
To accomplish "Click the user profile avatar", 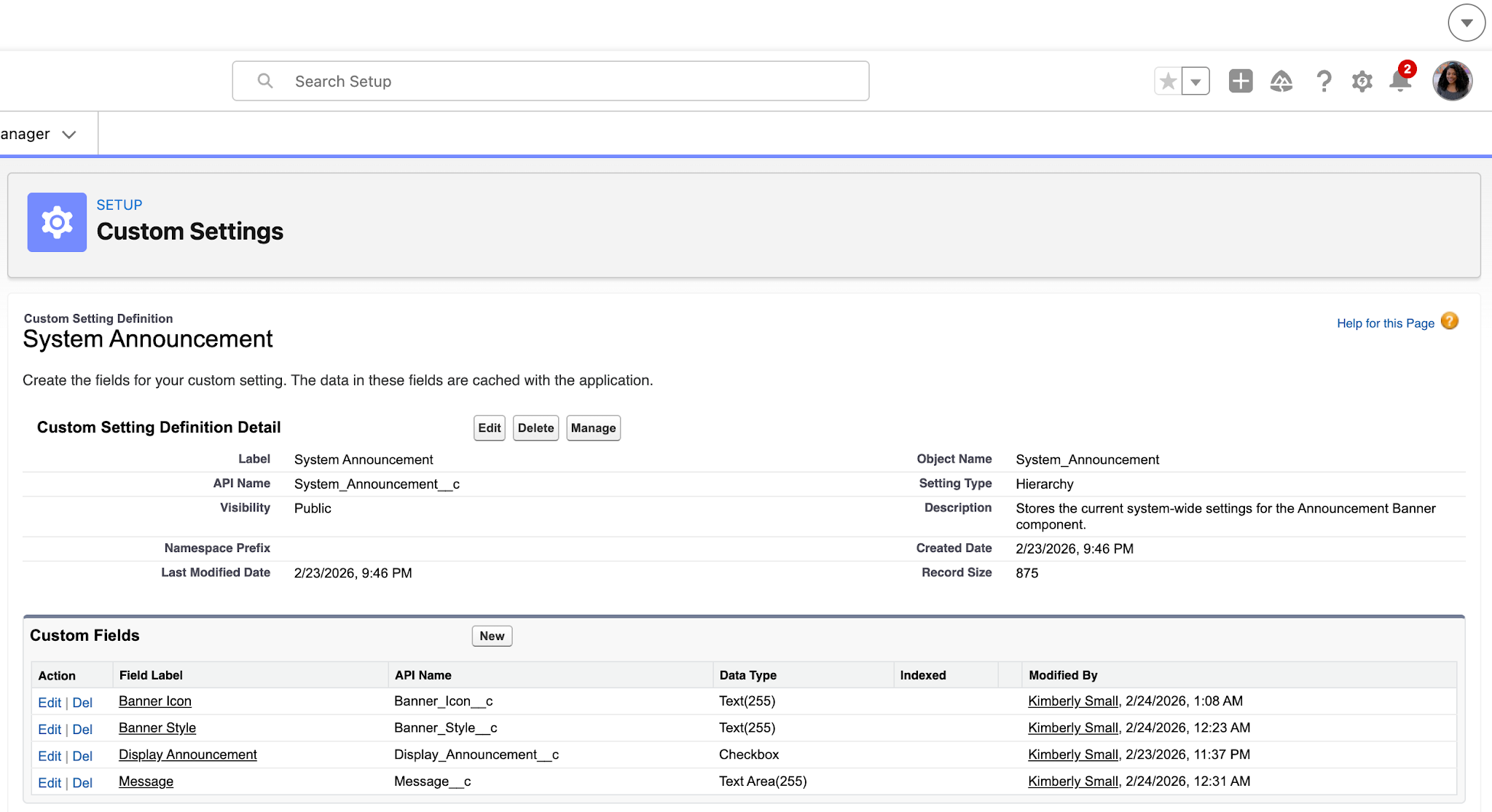I will (1452, 80).
